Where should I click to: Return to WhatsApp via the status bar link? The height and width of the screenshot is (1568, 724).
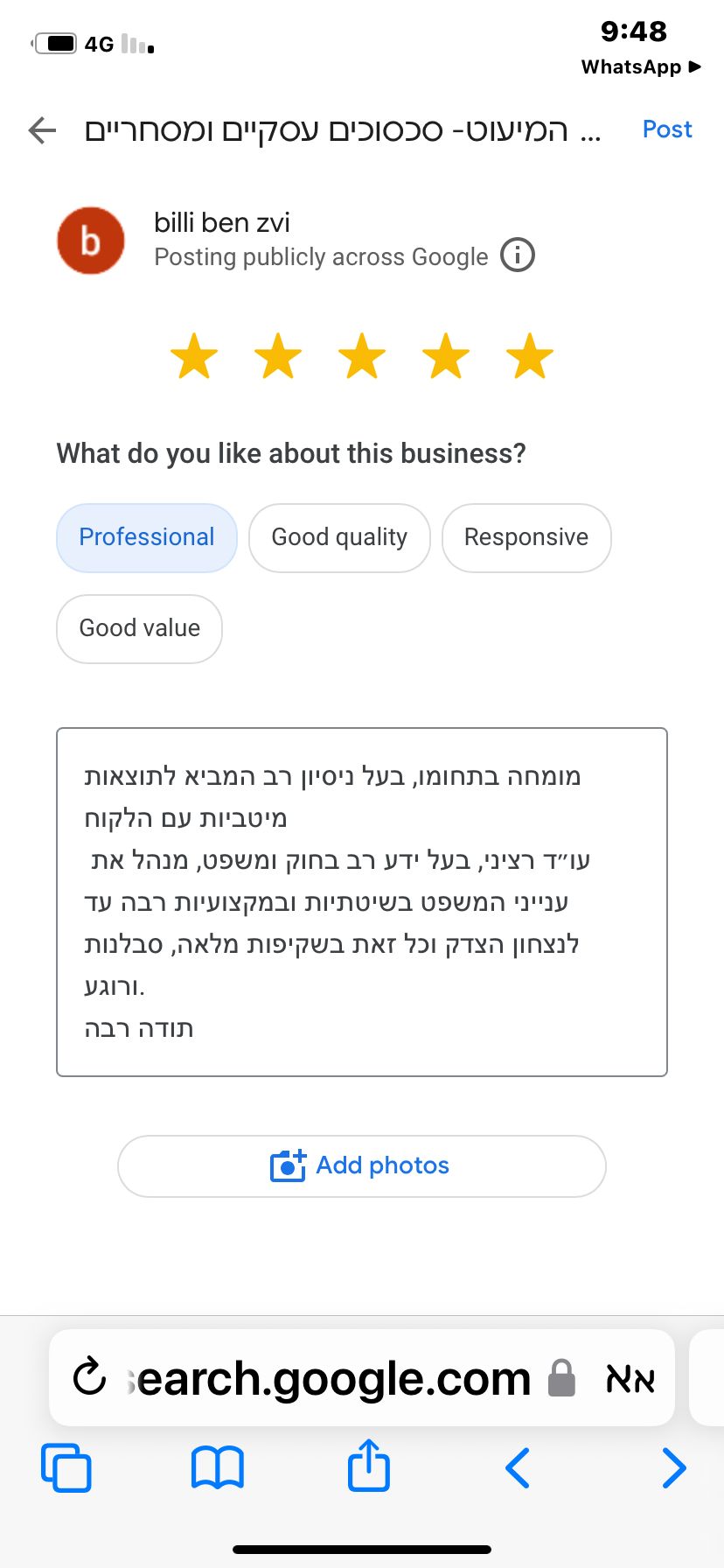click(x=641, y=67)
